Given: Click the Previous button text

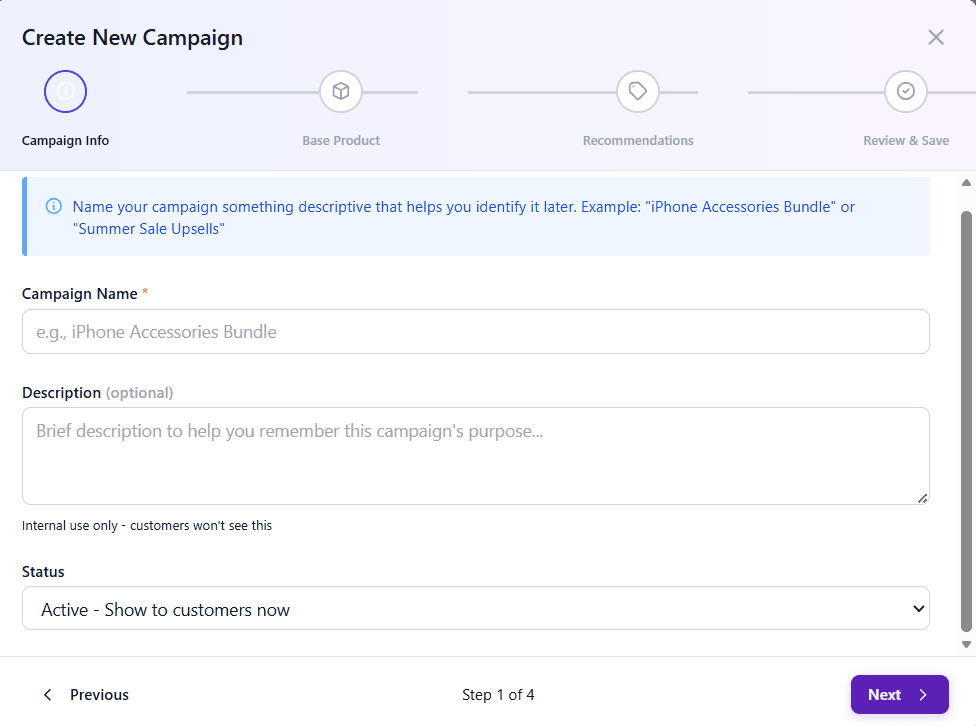Looking at the screenshot, I should (99, 695).
